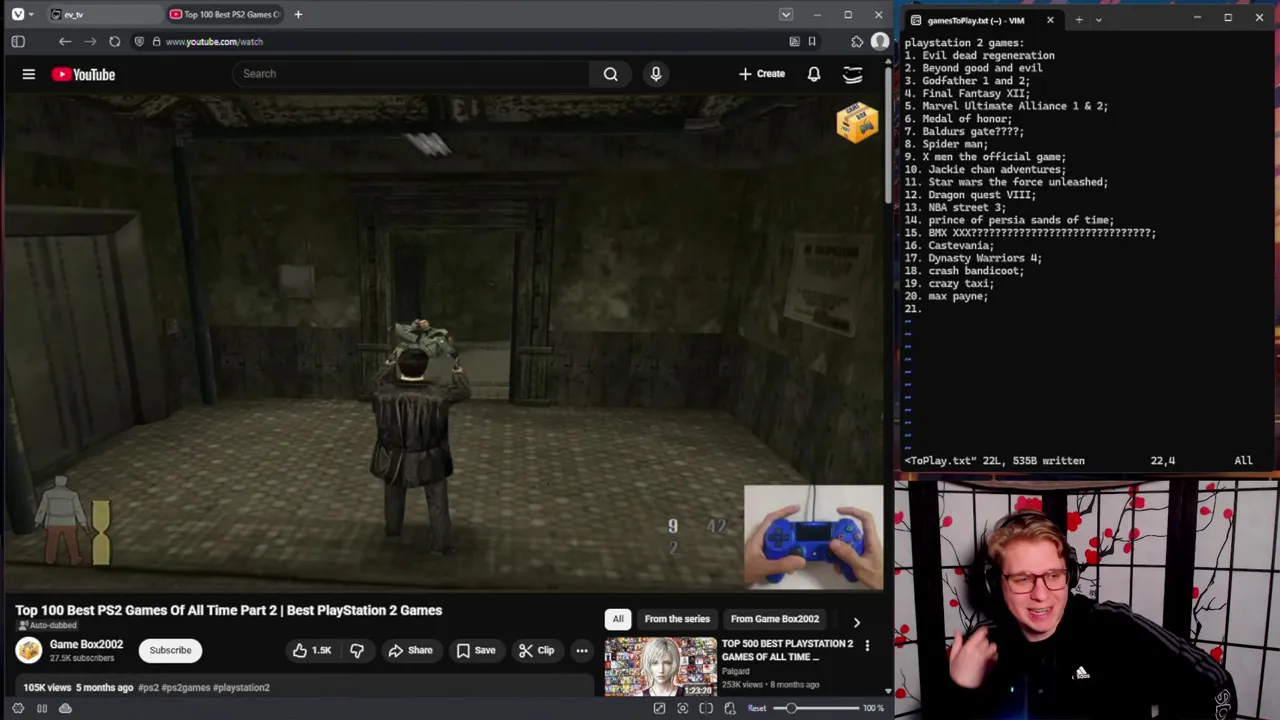Expand the browser tab list dropdown

[x=786, y=14]
